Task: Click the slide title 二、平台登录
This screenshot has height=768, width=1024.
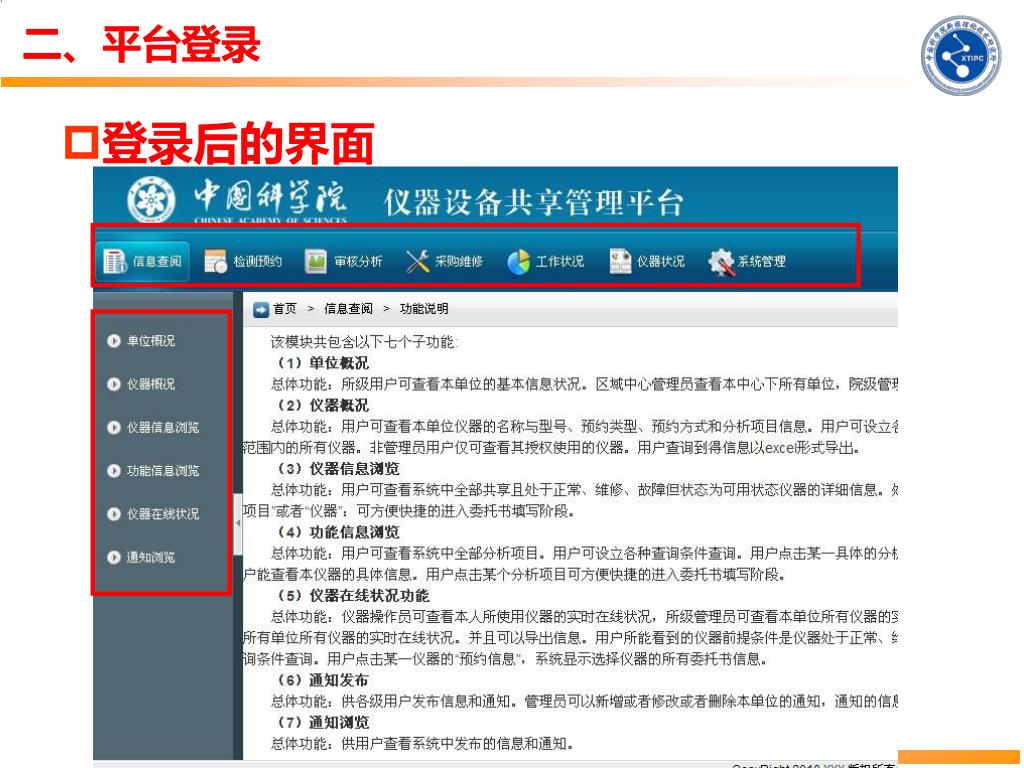Action: point(141,44)
